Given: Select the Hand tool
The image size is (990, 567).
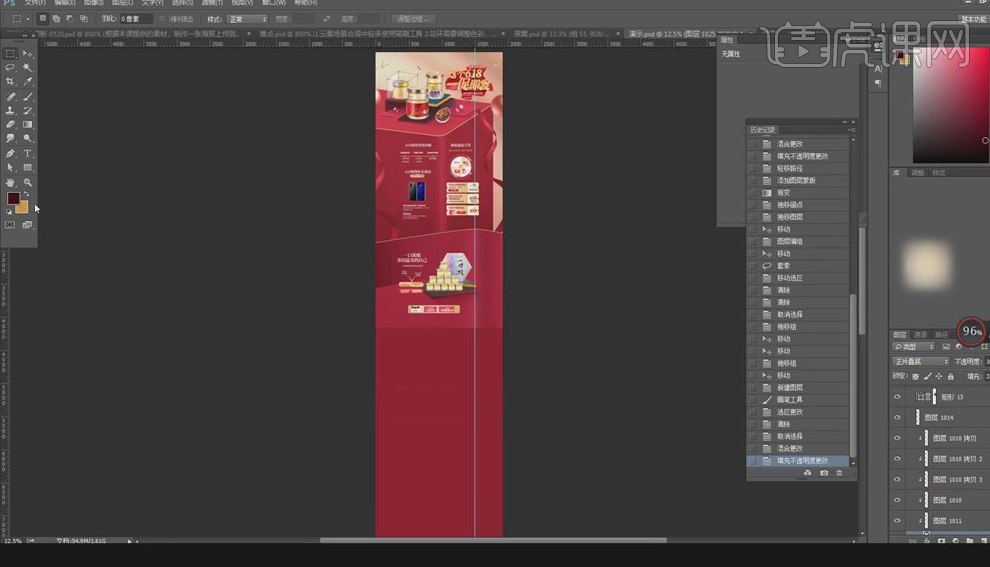Looking at the screenshot, I should (x=11, y=182).
